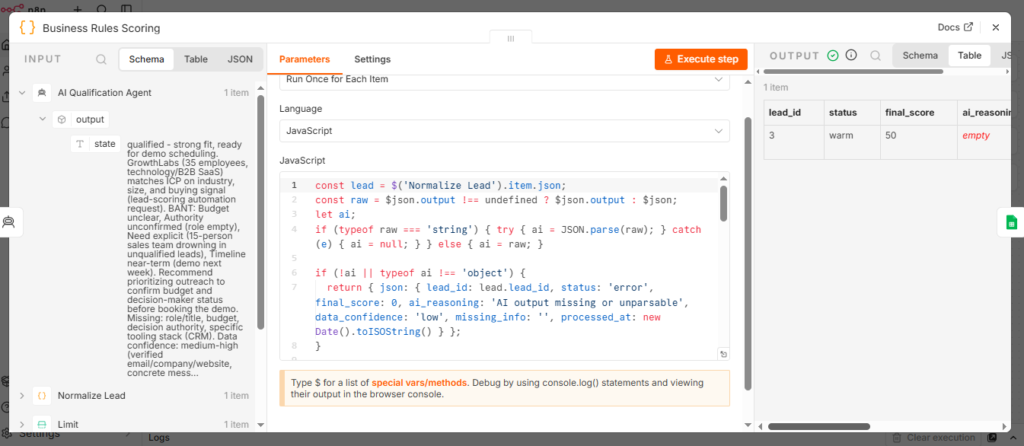Switch input view to Table tab
The height and width of the screenshot is (446, 1024).
click(x=196, y=59)
